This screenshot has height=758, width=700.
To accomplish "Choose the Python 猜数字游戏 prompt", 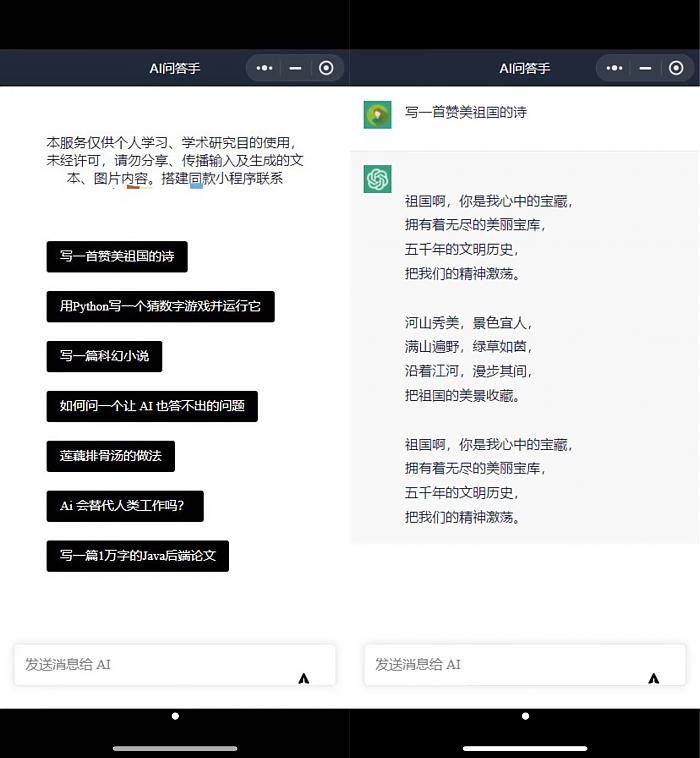I will click(x=160, y=306).
